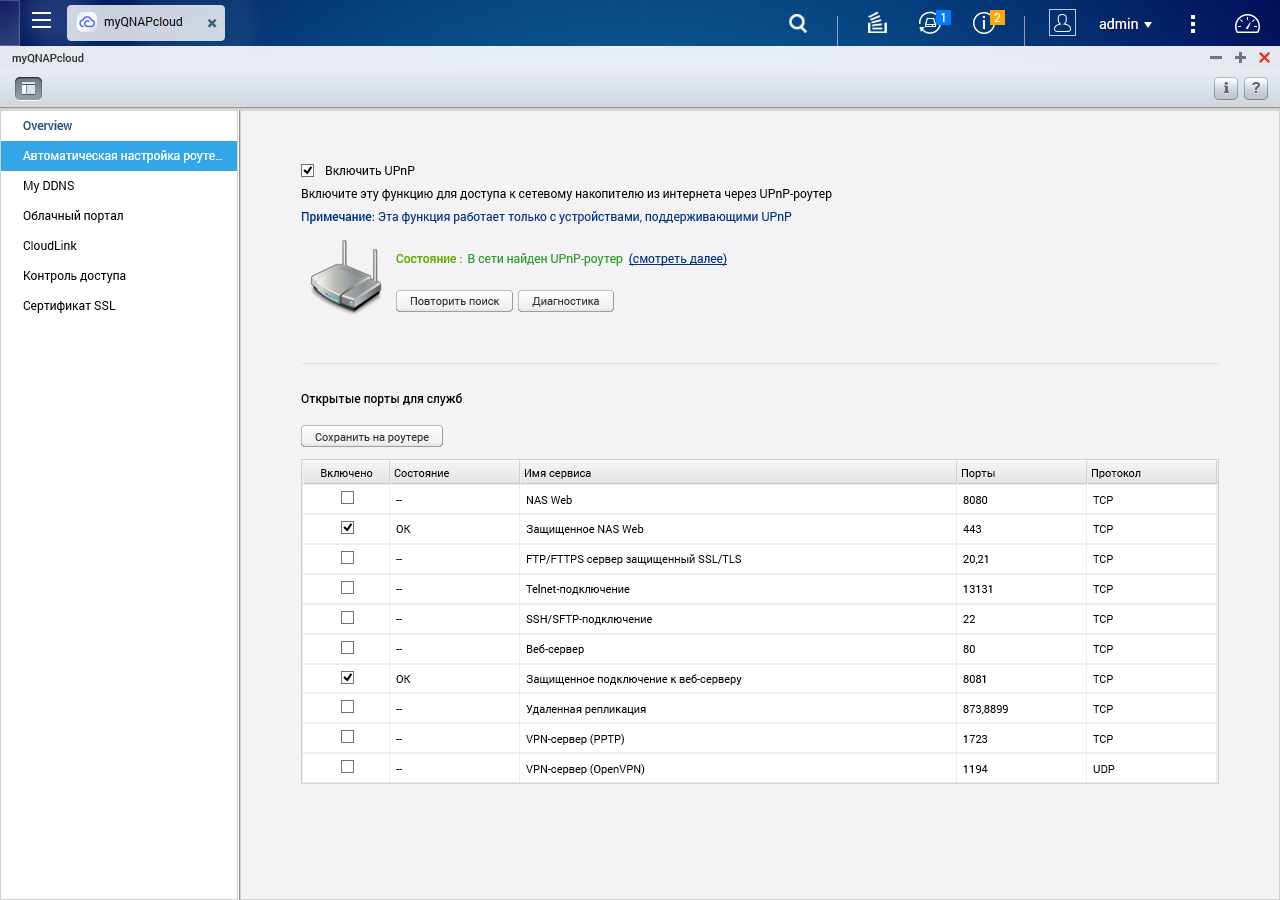Close the myQNAPcloud taskbar tab
Viewport: 1280px width, 900px height.
(212, 23)
